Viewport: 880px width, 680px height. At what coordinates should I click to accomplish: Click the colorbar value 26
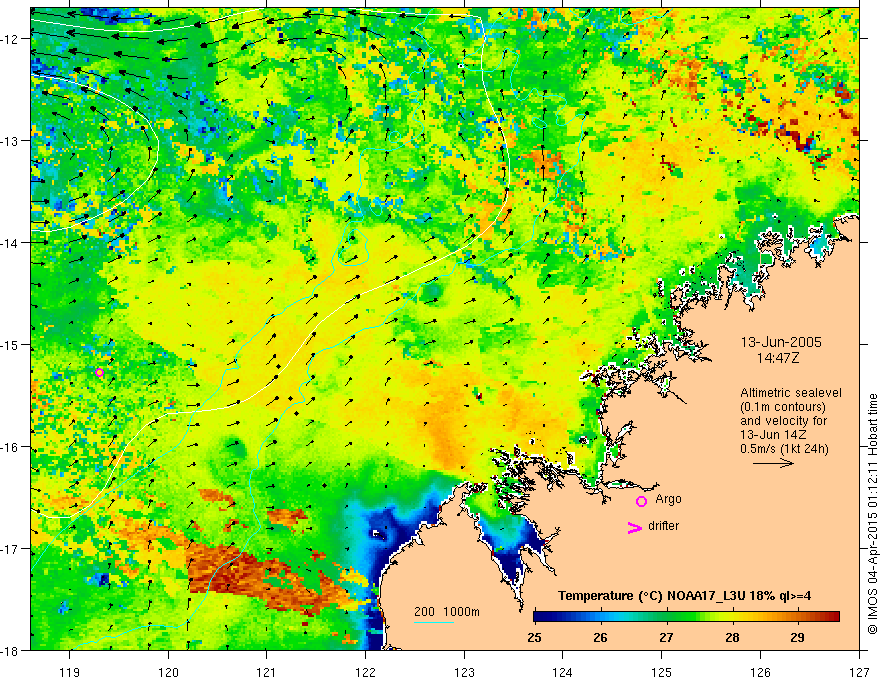coord(600,637)
